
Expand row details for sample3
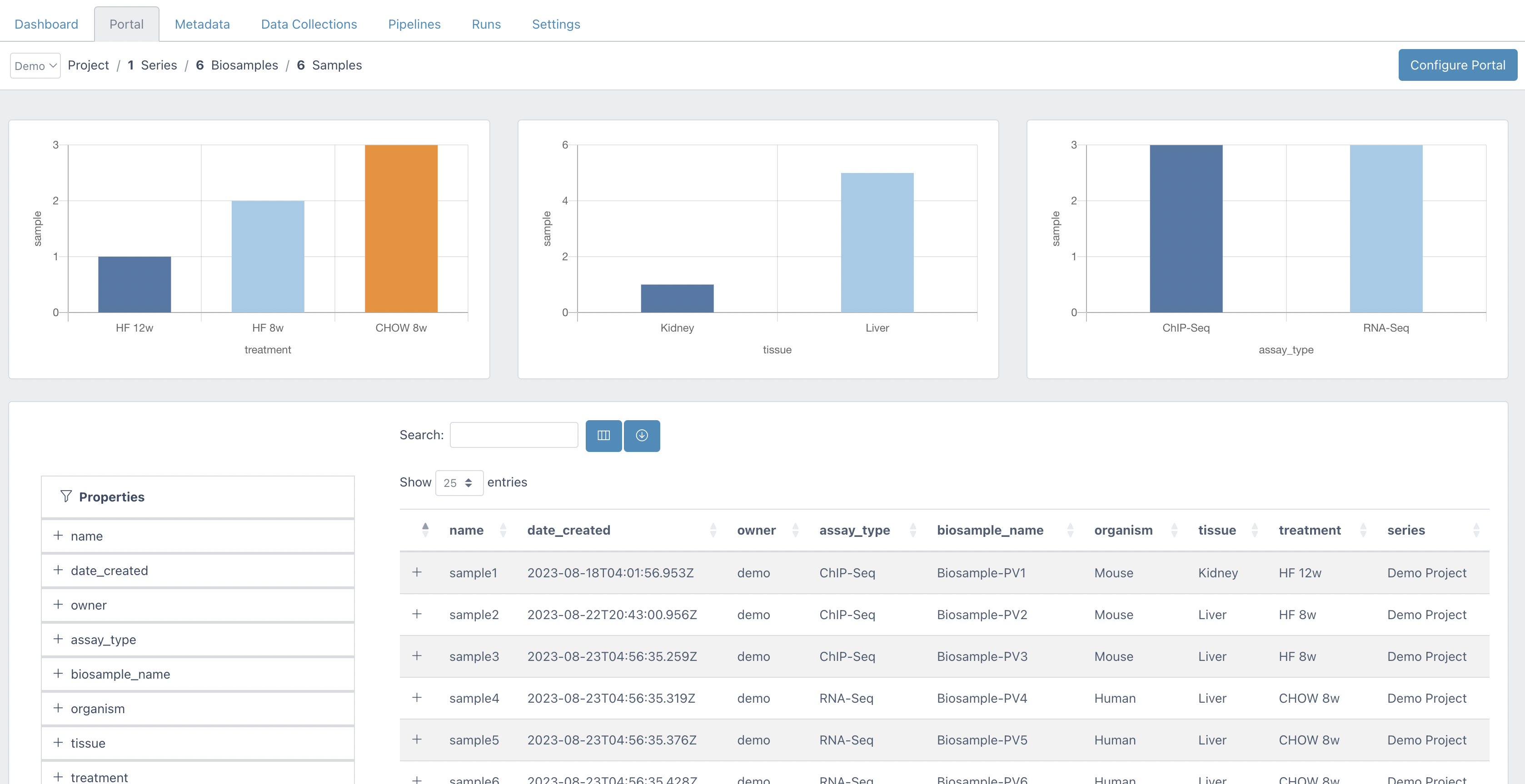tap(417, 655)
